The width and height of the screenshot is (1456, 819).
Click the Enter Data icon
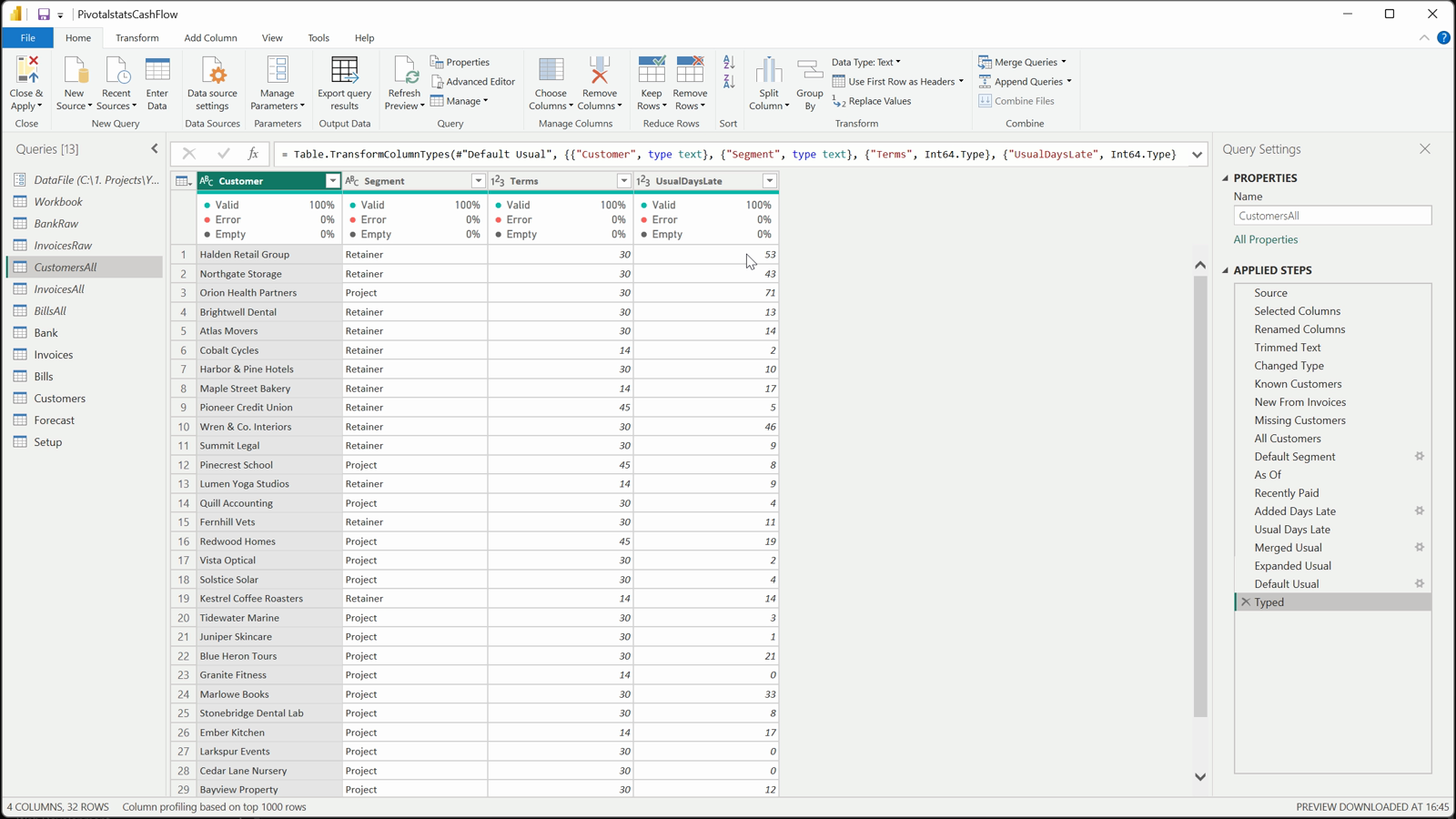[x=157, y=70]
